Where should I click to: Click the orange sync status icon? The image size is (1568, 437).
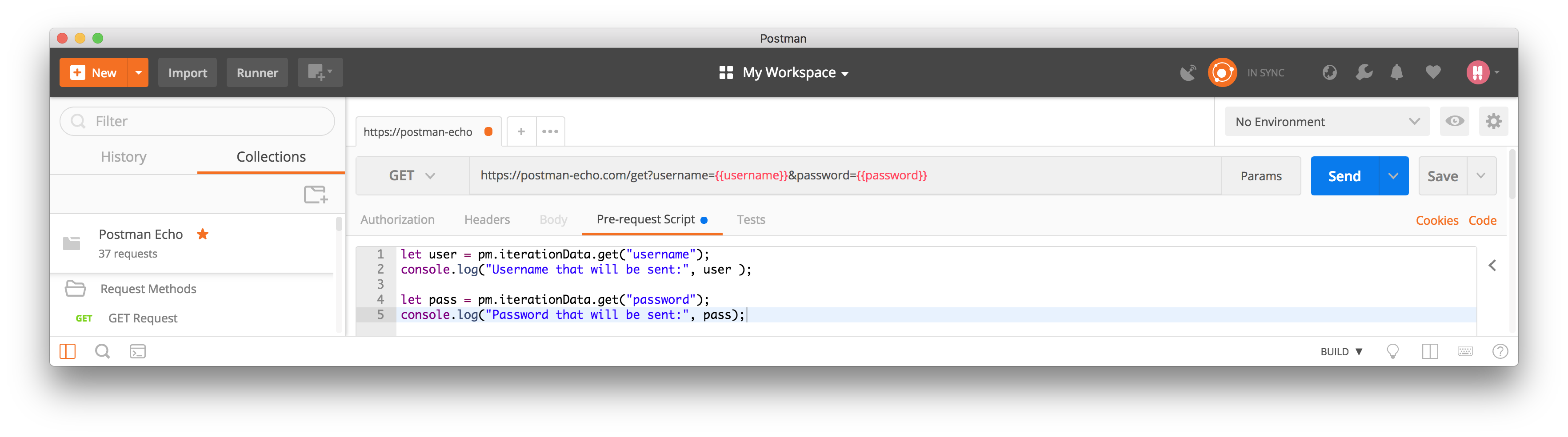click(x=1222, y=72)
